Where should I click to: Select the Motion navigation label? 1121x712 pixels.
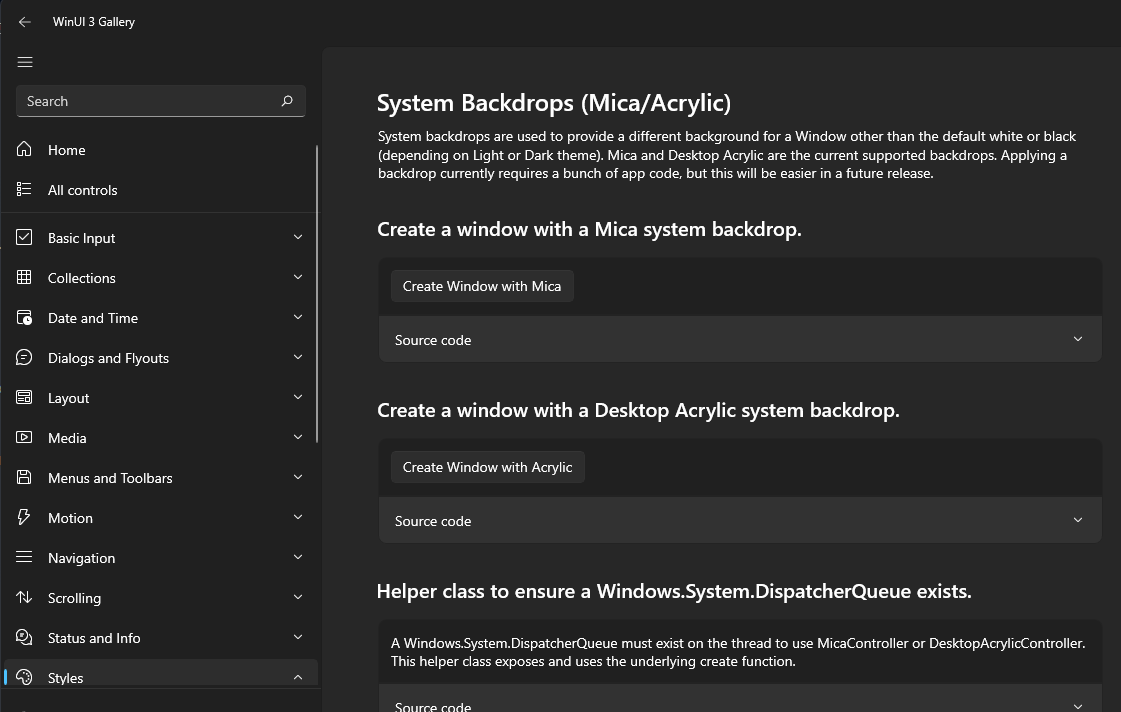(70, 518)
